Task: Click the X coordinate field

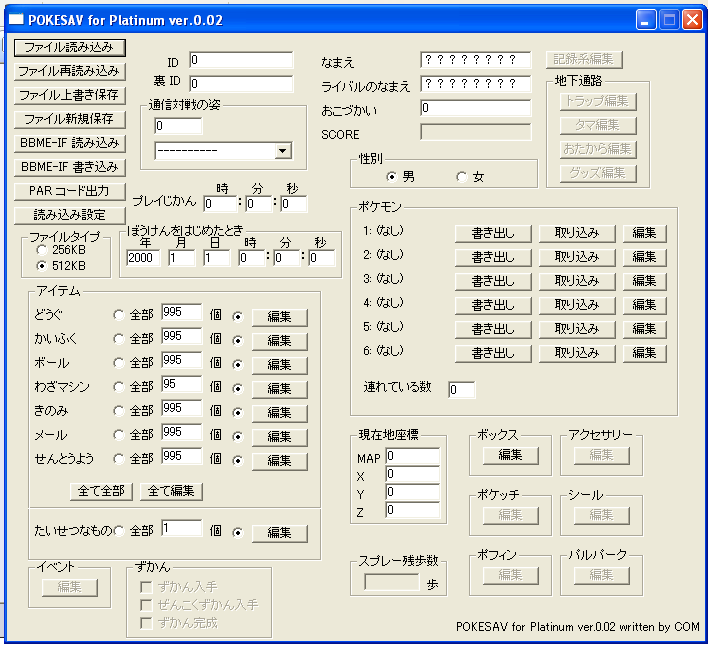Action: pos(413,474)
